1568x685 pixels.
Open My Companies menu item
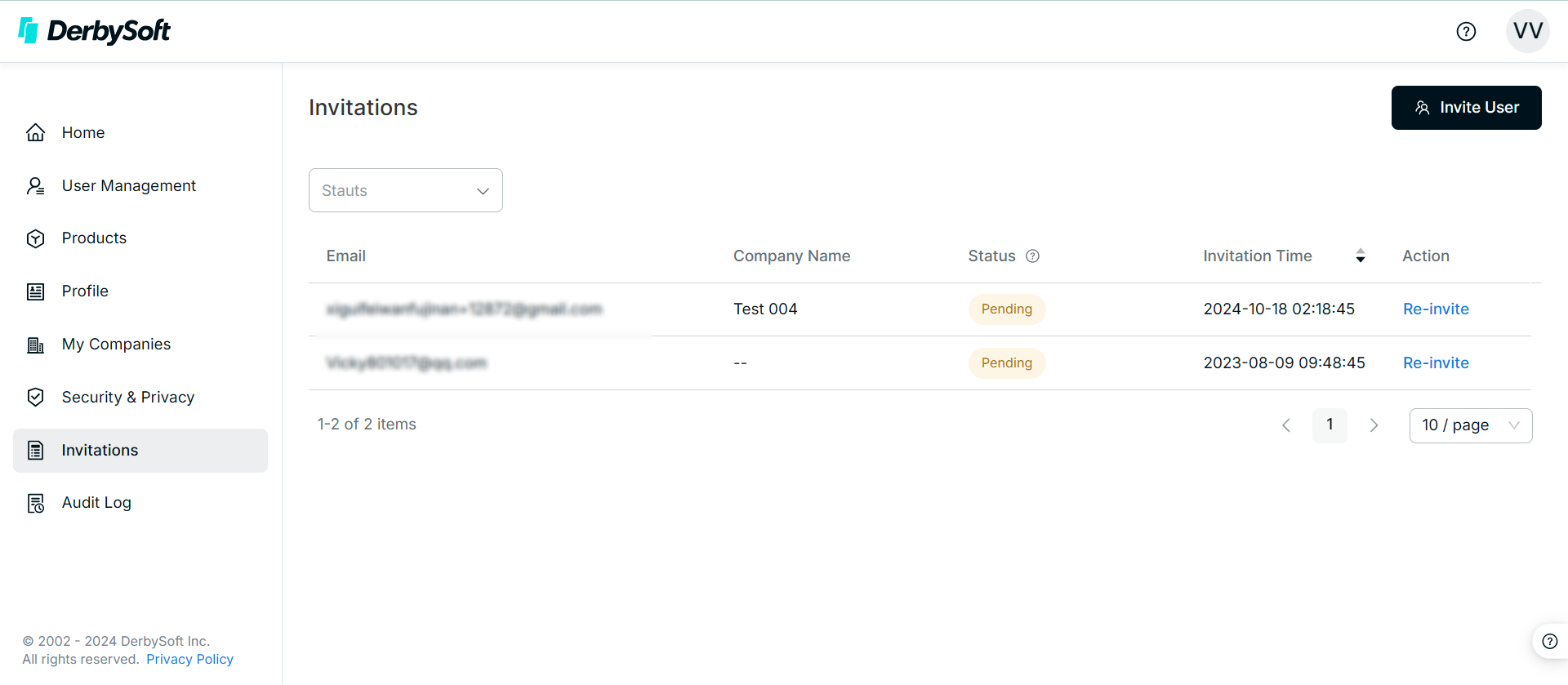point(140,345)
